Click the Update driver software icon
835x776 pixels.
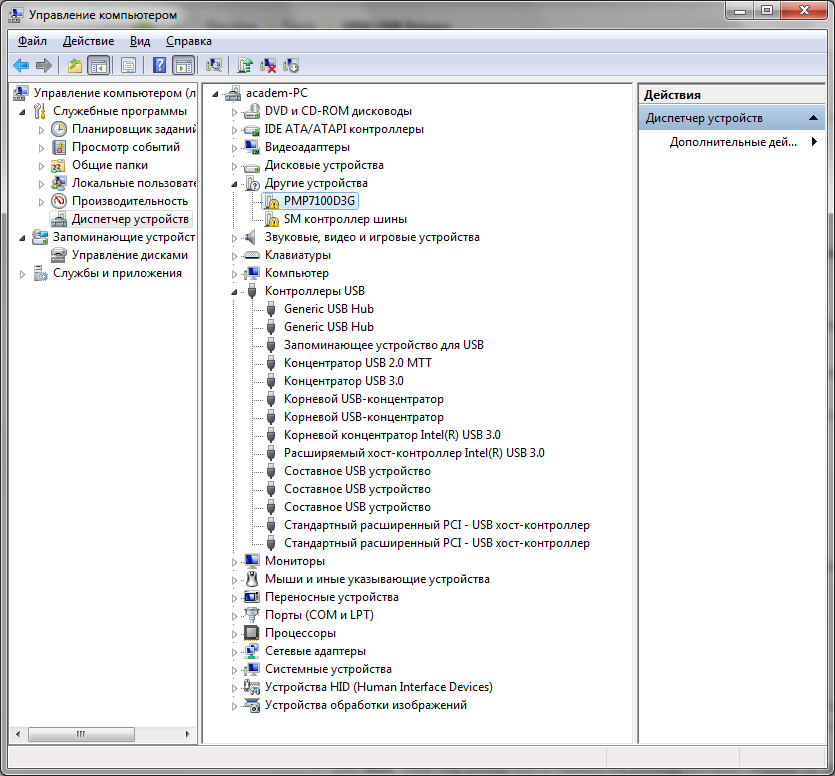(245, 65)
